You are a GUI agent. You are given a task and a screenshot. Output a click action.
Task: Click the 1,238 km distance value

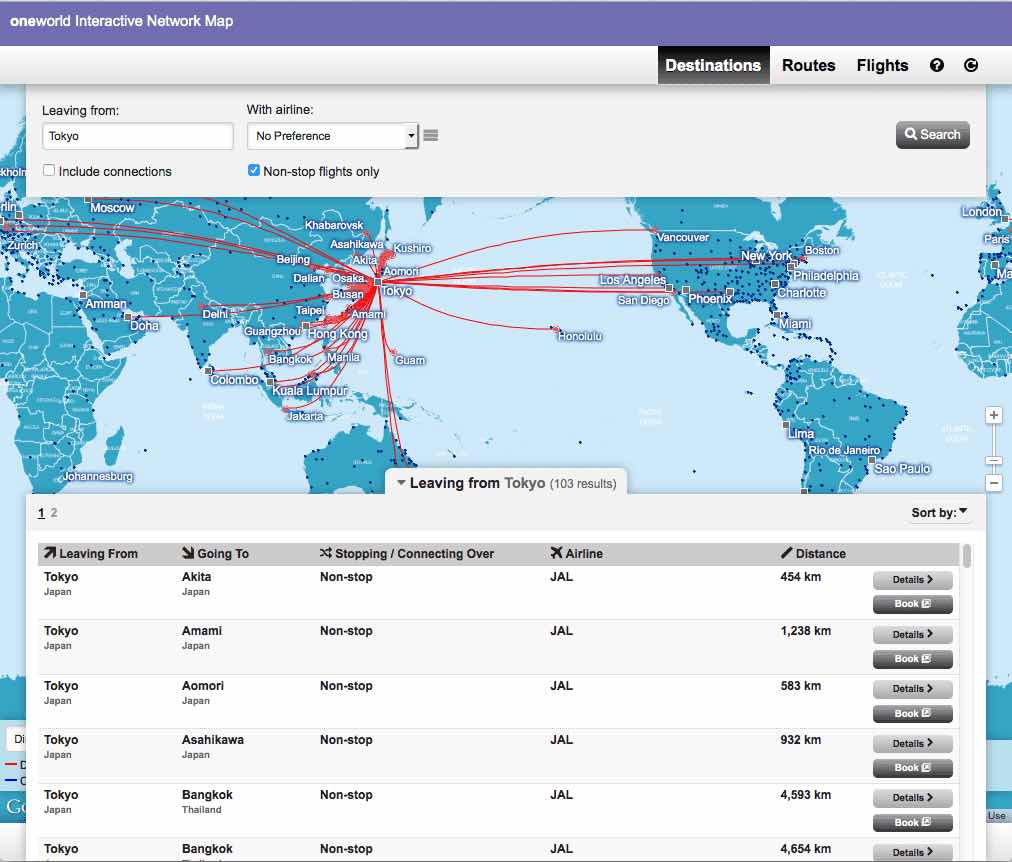(x=805, y=631)
